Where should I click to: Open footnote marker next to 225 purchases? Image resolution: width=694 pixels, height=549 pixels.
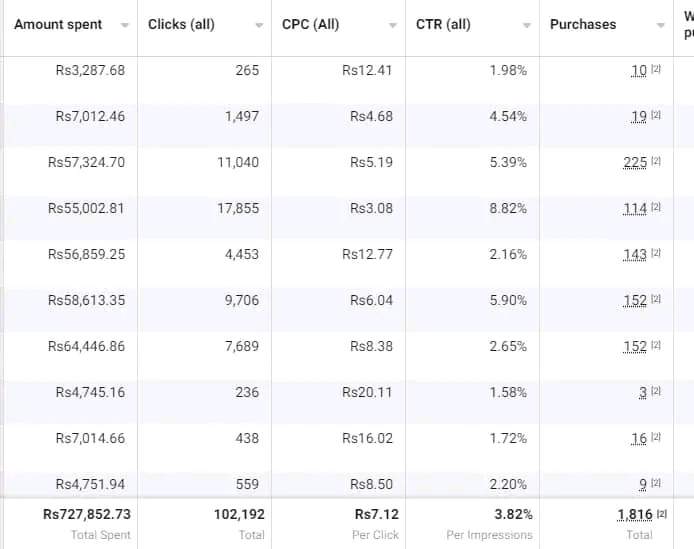click(x=656, y=162)
